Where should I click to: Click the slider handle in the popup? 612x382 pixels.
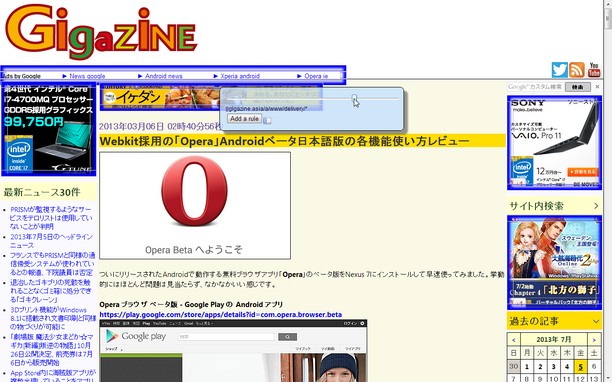(354, 98)
